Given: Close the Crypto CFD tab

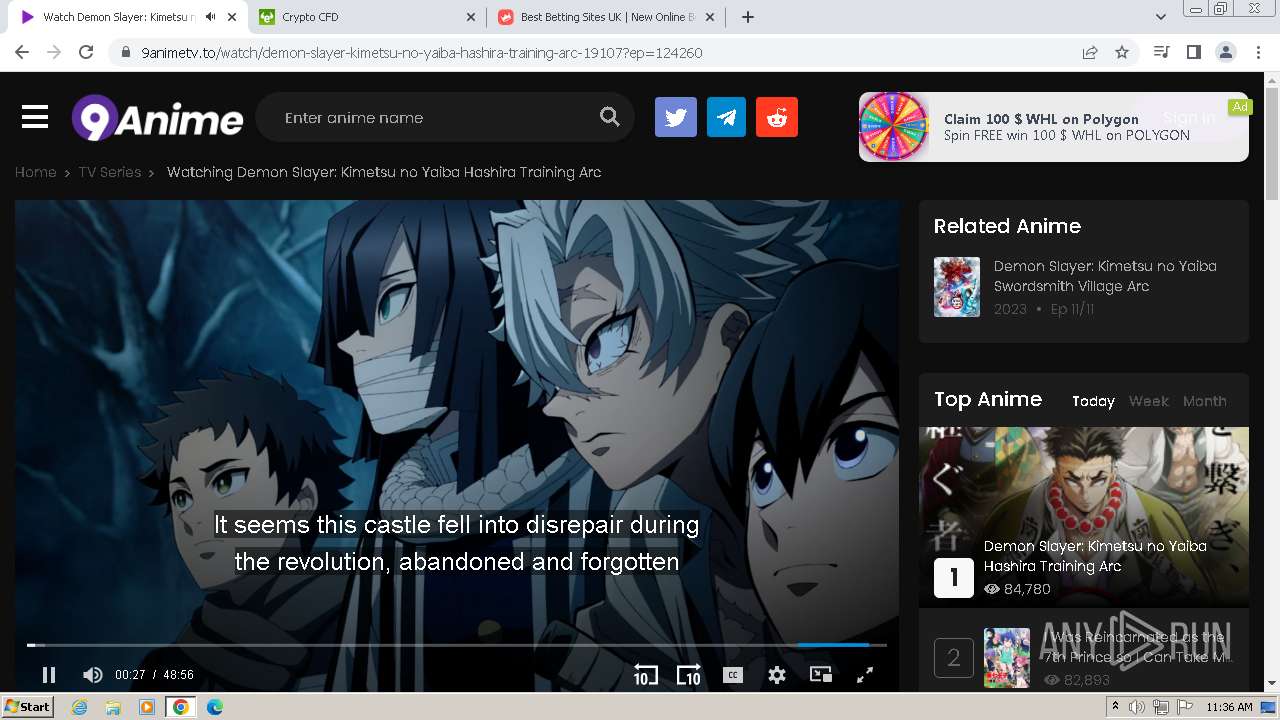Looking at the screenshot, I should pyautogui.click(x=471, y=17).
